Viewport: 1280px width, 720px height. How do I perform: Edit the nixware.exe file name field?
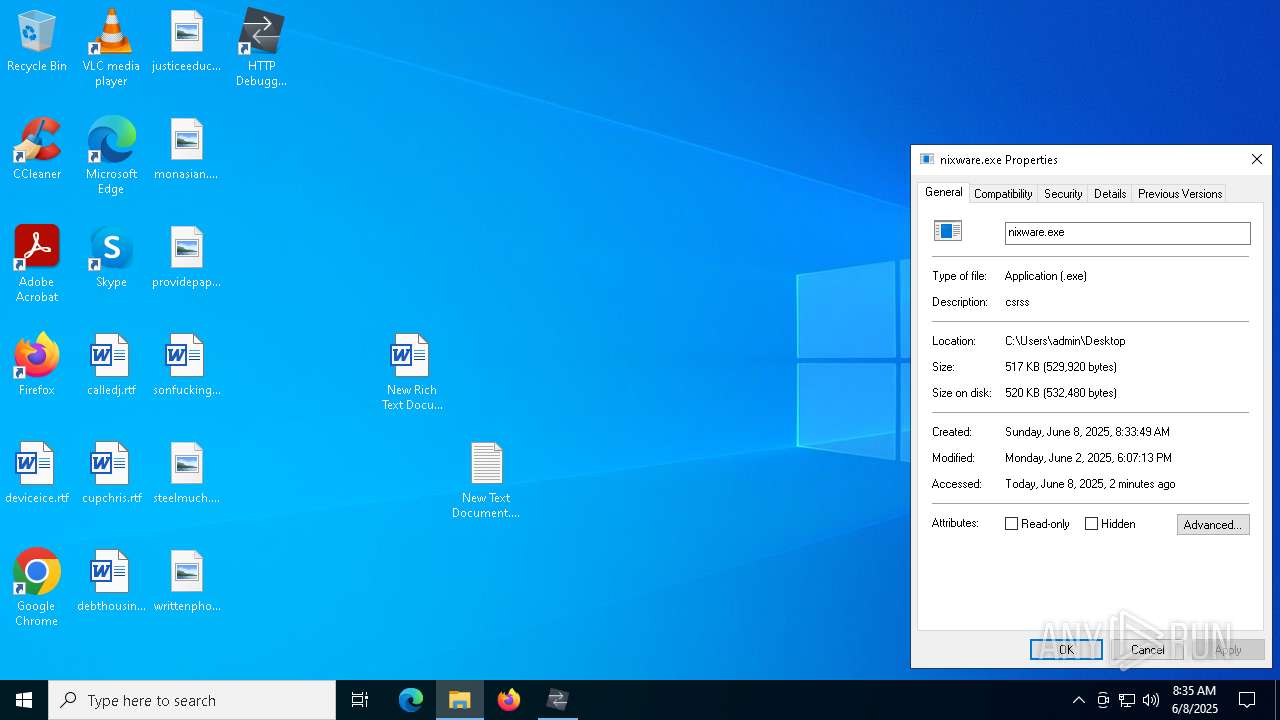pyautogui.click(x=1127, y=232)
